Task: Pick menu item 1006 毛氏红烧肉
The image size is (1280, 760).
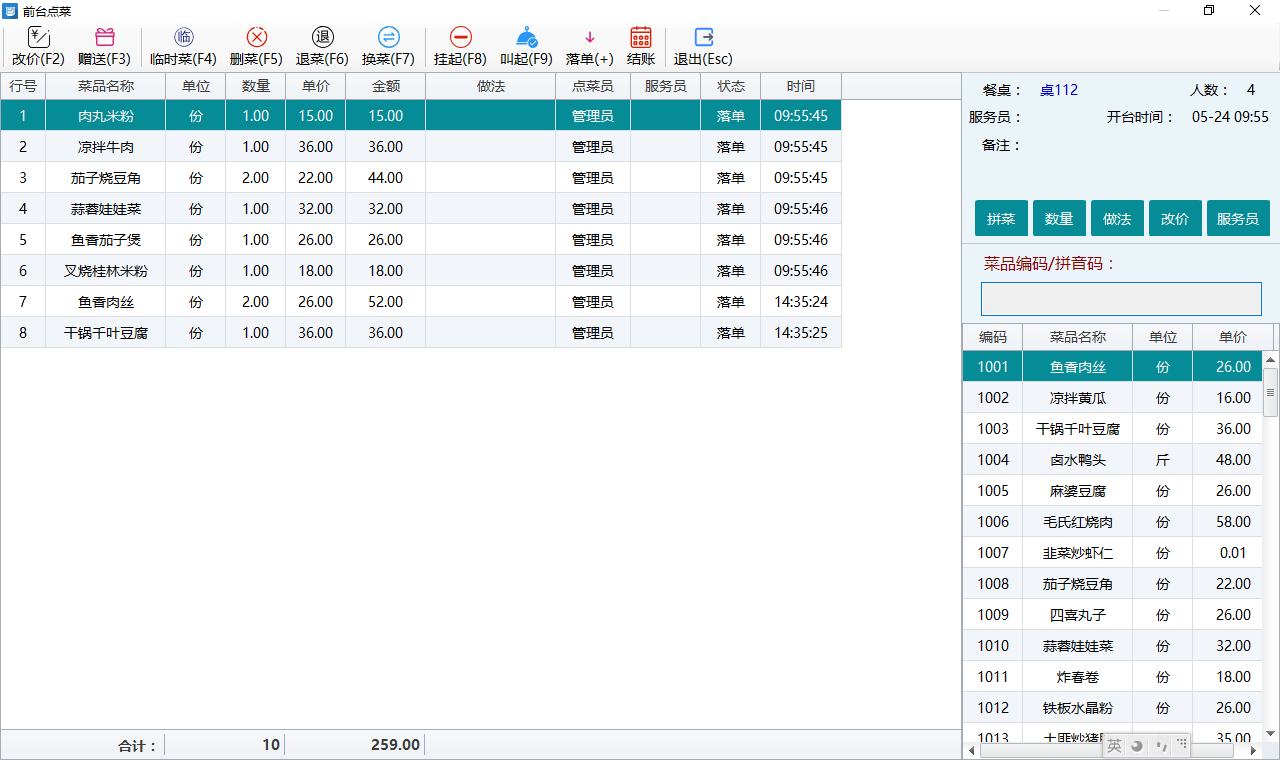Action: click(1113, 522)
